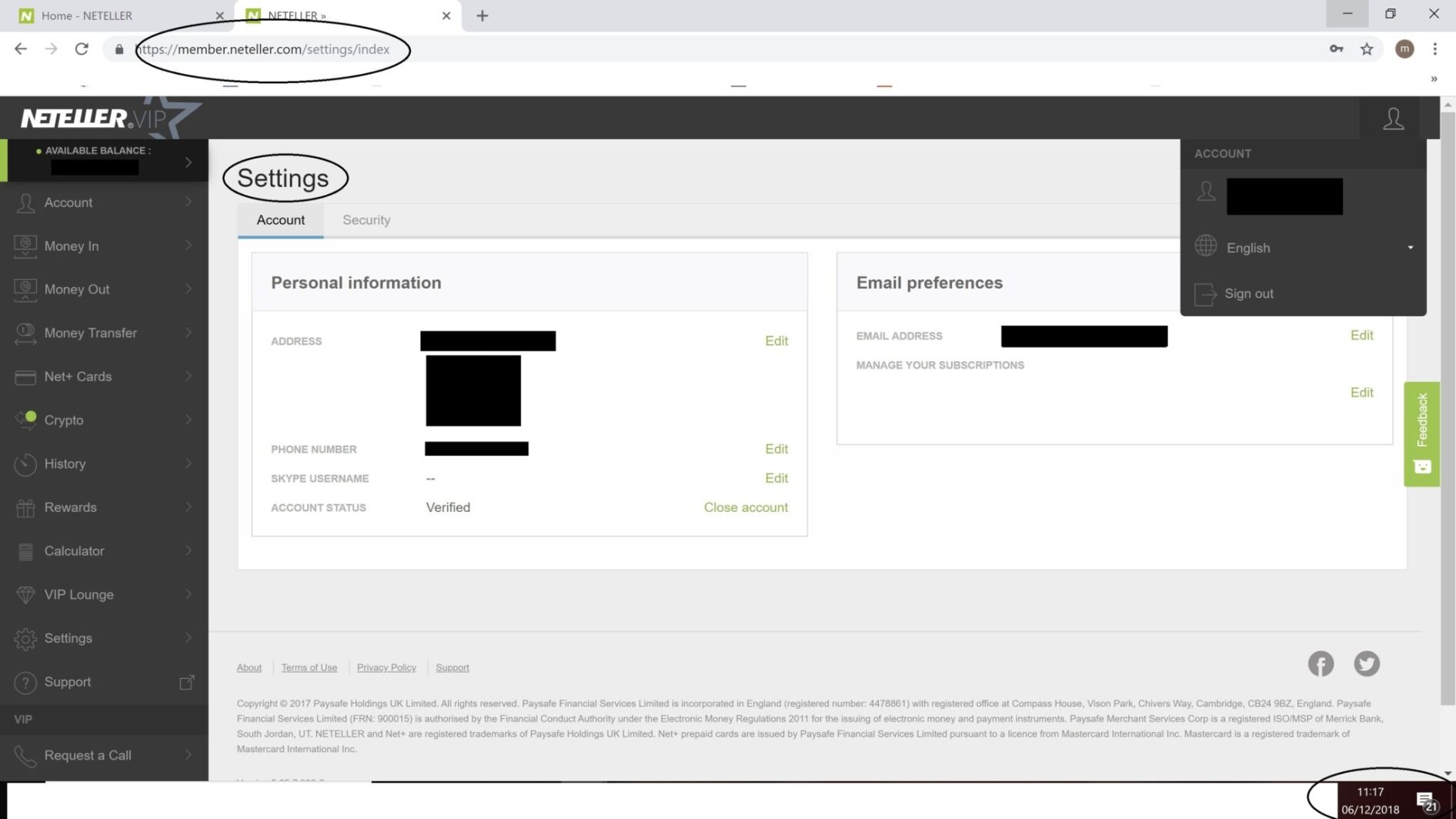This screenshot has width=1456, height=819.
Task: Open Support external link icon
Action: (187, 682)
